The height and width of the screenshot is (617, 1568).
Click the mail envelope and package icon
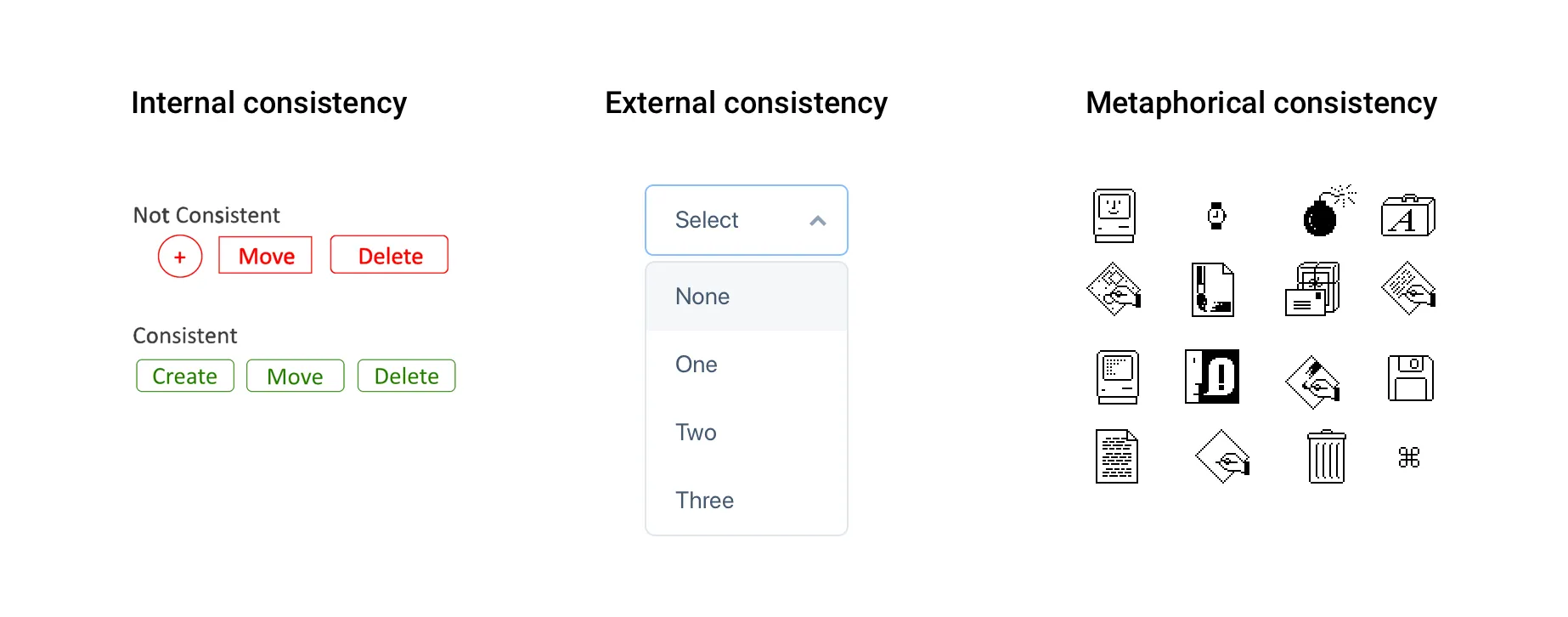click(x=1311, y=290)
